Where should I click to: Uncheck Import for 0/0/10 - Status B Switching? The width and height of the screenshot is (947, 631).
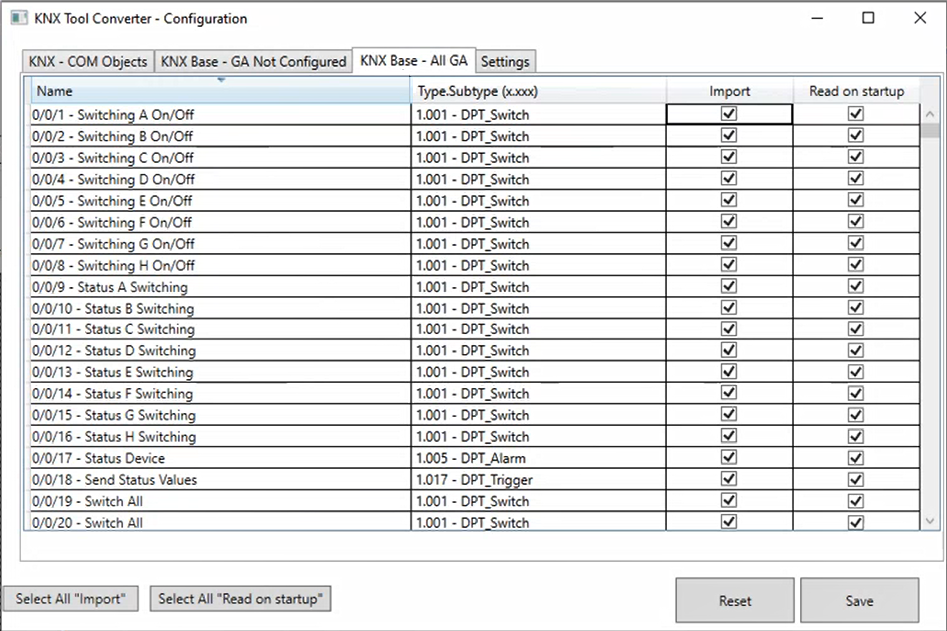tap(730, 307)
